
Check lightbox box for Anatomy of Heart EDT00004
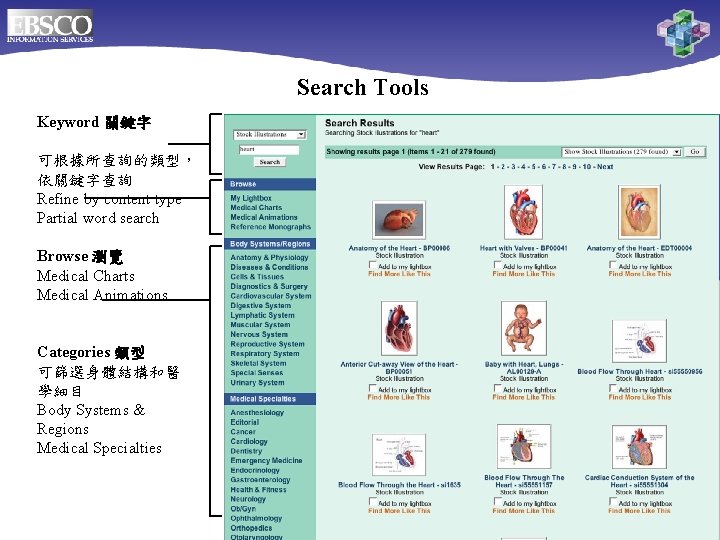coord(613,265)
